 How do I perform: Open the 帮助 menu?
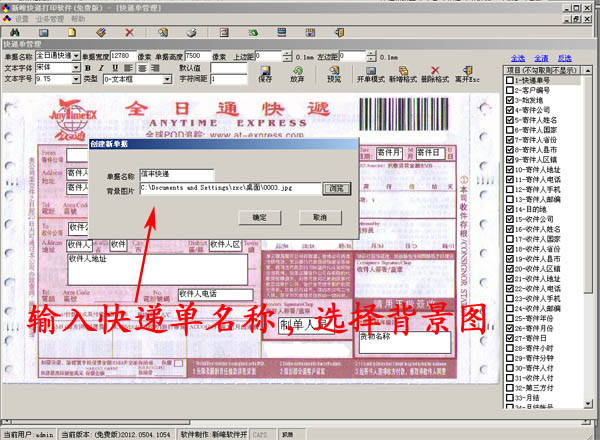click(78, 19)
